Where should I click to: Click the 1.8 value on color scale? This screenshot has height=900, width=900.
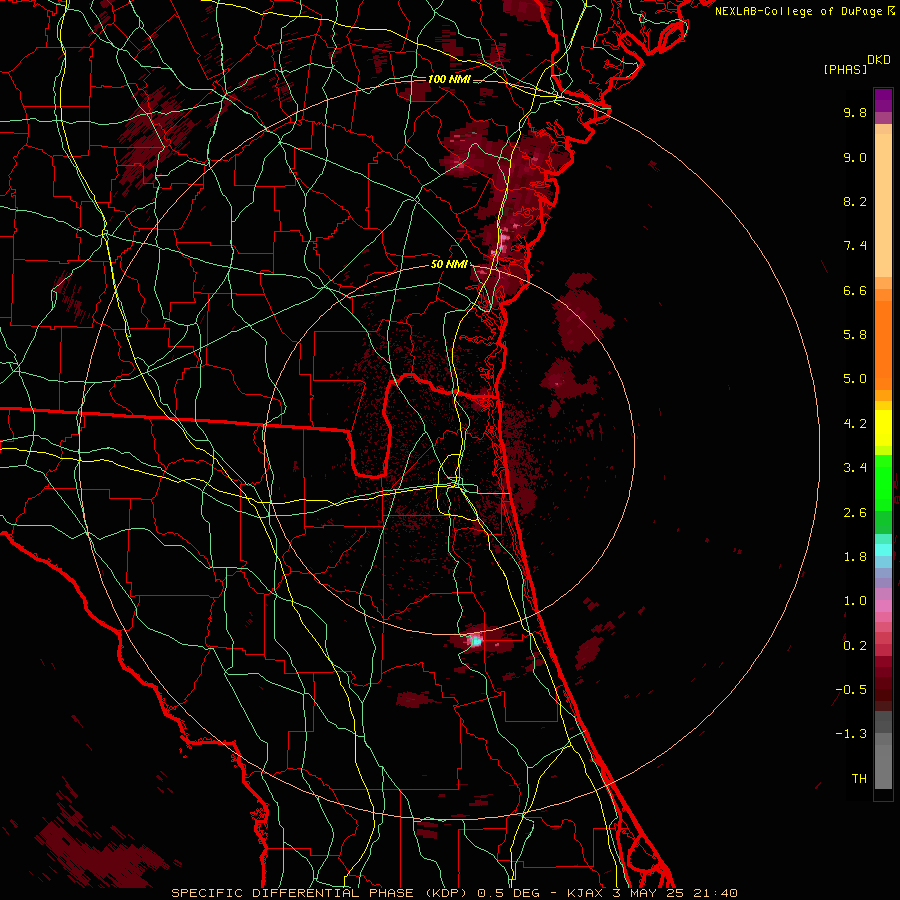(x=855, y=557)
